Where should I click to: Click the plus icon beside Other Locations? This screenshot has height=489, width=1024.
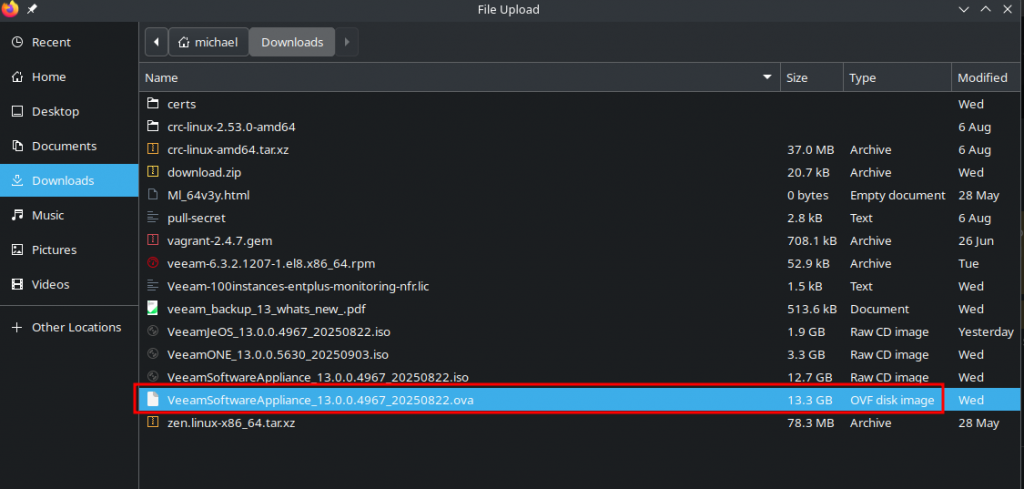click(x=18, y=328)
